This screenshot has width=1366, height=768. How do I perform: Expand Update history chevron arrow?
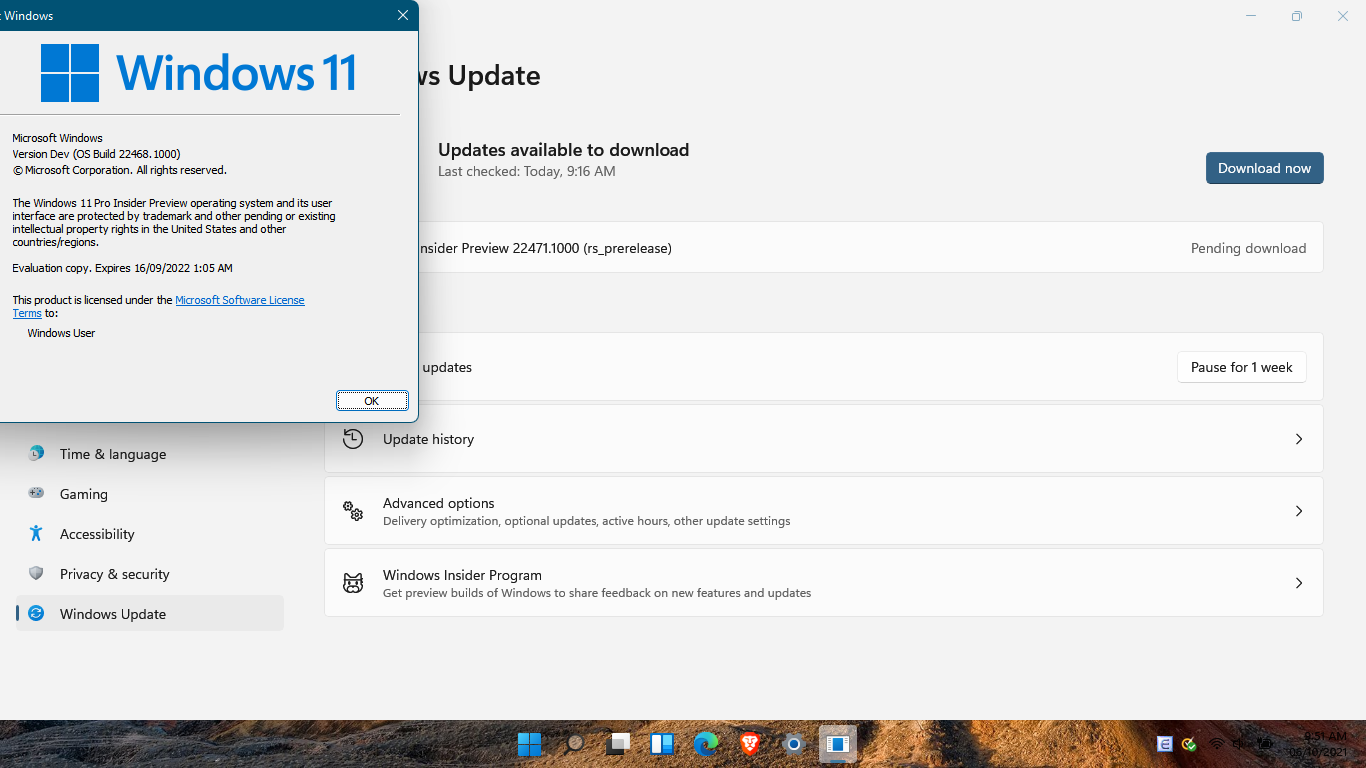[x=1299, y=439]
